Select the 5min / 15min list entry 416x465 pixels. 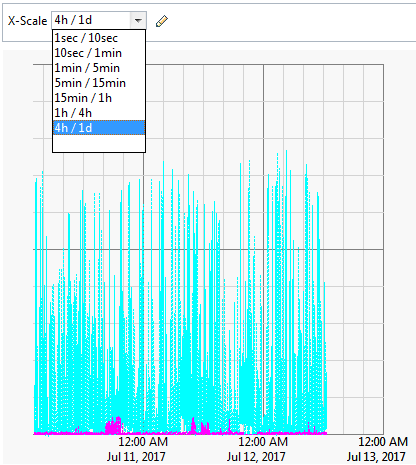click(x=99, y=83)
